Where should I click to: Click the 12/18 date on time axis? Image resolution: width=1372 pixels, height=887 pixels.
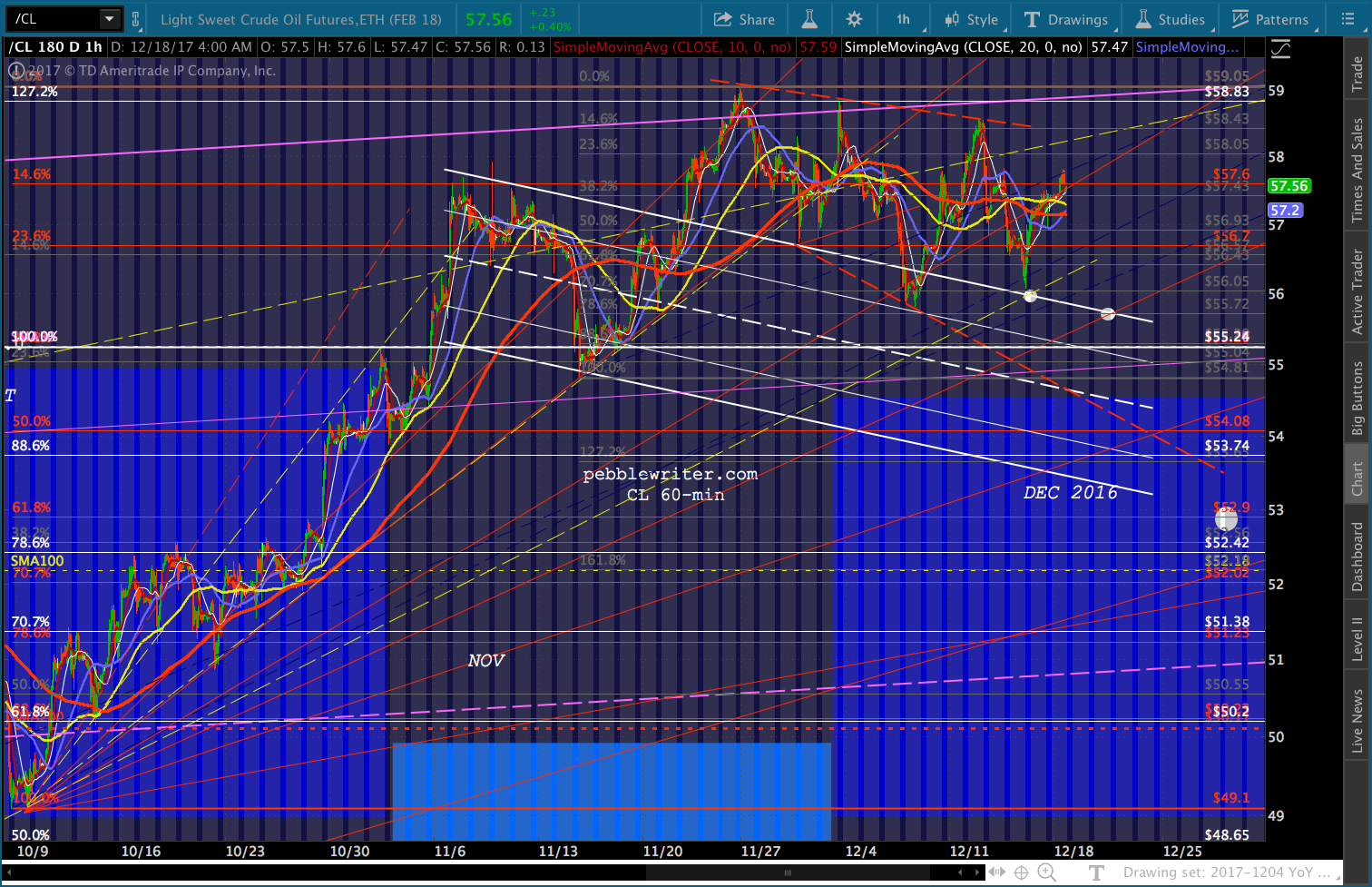pos(1073,851)
